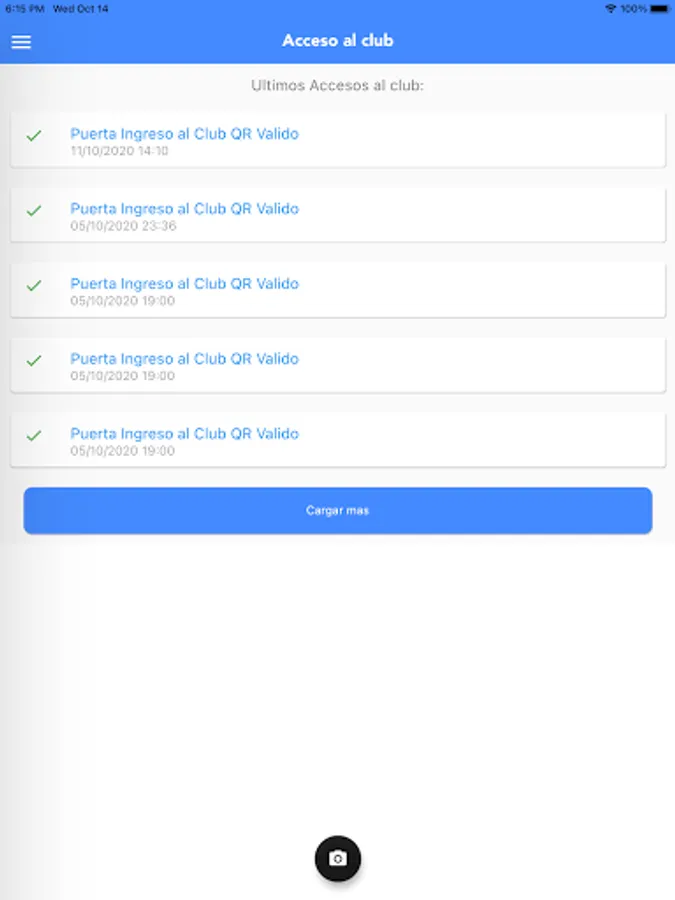The image size is (675, 900).
Task: Open the second Puerta Ingreso al Club link
Action: click(184, 209)
